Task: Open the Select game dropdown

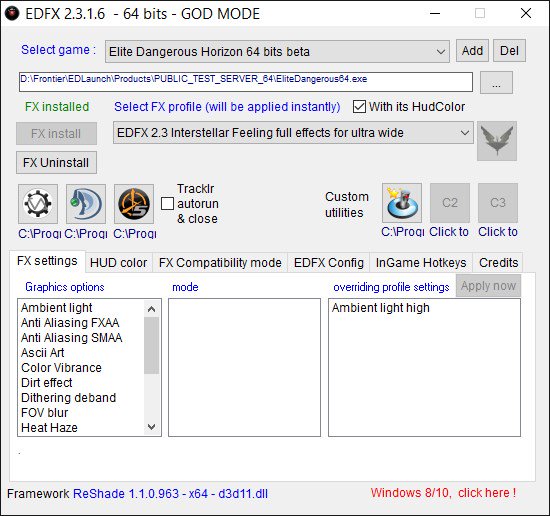Action: [277, 52]
